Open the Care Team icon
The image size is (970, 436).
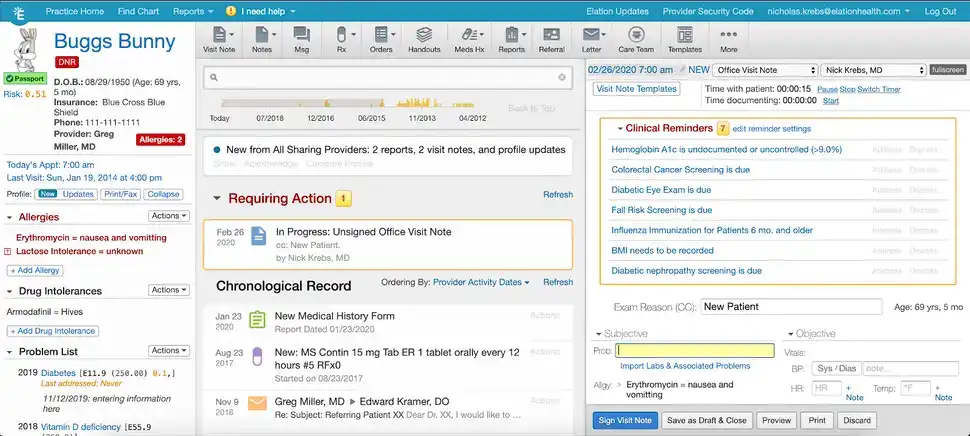[636, 35]
